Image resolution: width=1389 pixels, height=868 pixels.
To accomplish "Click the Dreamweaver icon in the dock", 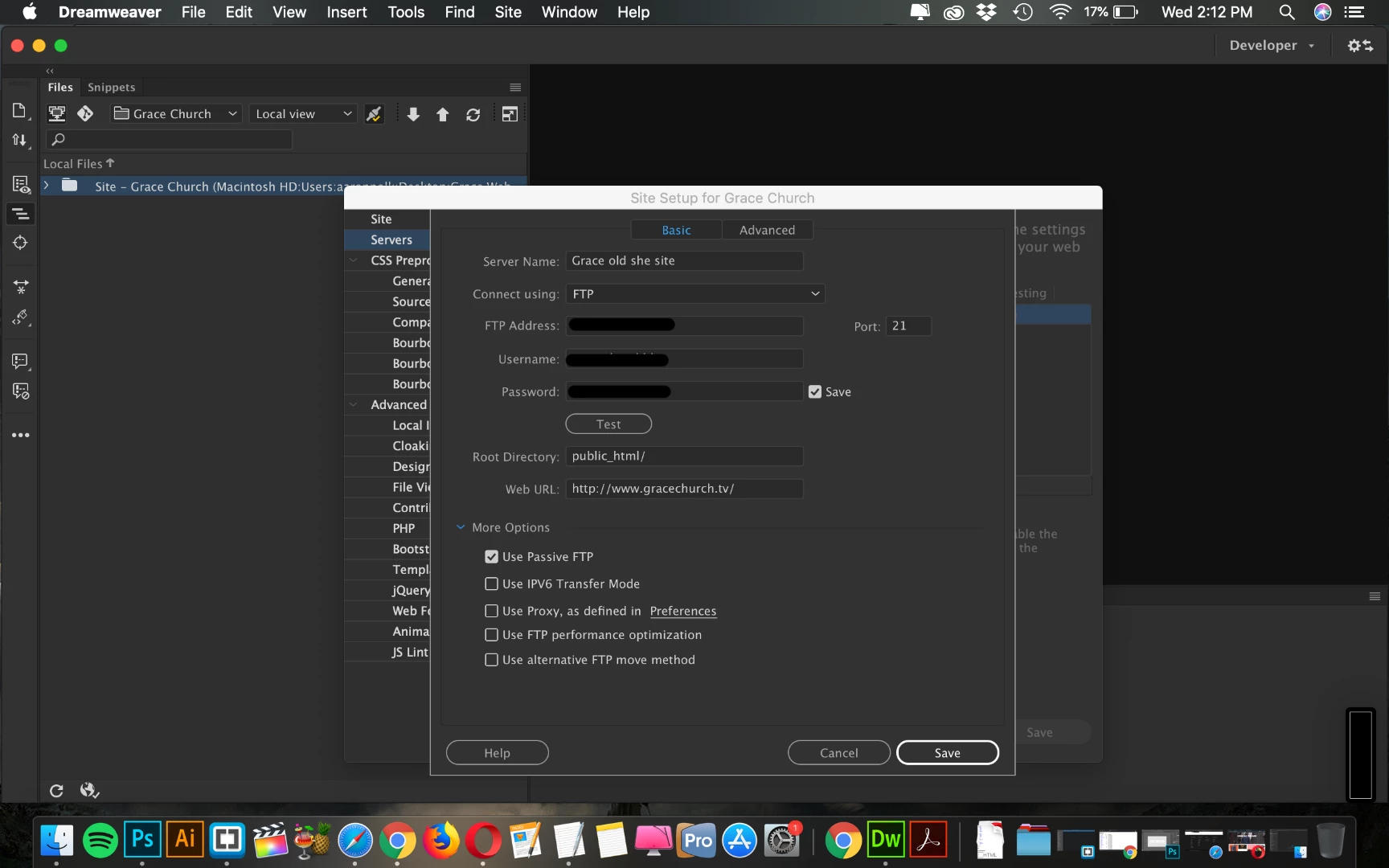I will tap(885, 841).
